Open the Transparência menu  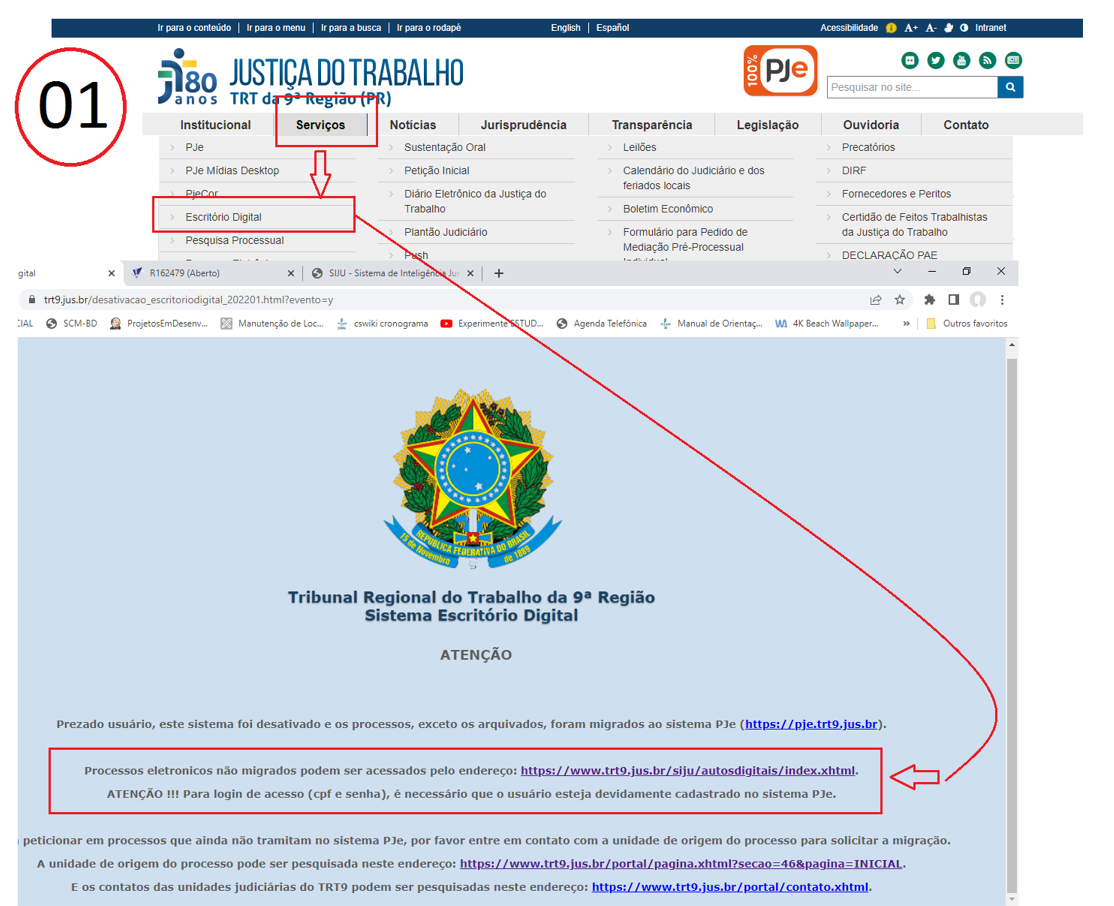(x=651, y=125)
